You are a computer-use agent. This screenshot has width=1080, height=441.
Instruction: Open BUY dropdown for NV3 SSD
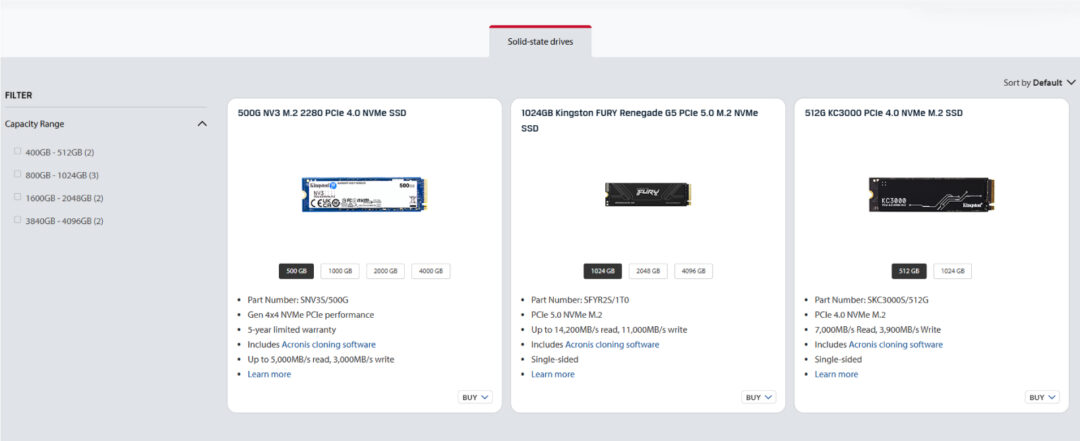pos(476,397)
